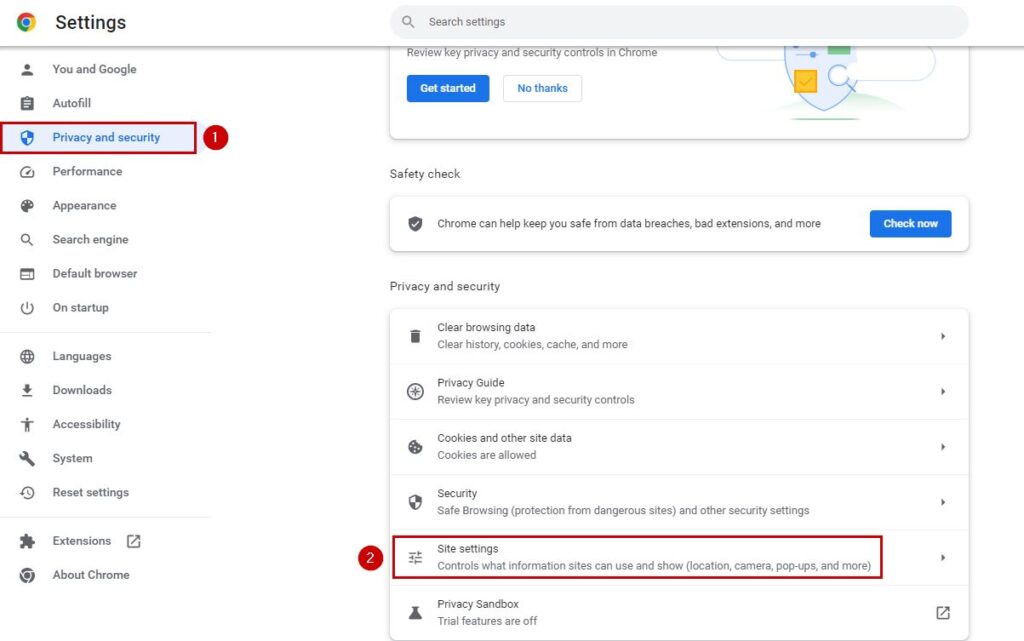
Task: Expand Cookies and other site data arrow
Action: 942,447
